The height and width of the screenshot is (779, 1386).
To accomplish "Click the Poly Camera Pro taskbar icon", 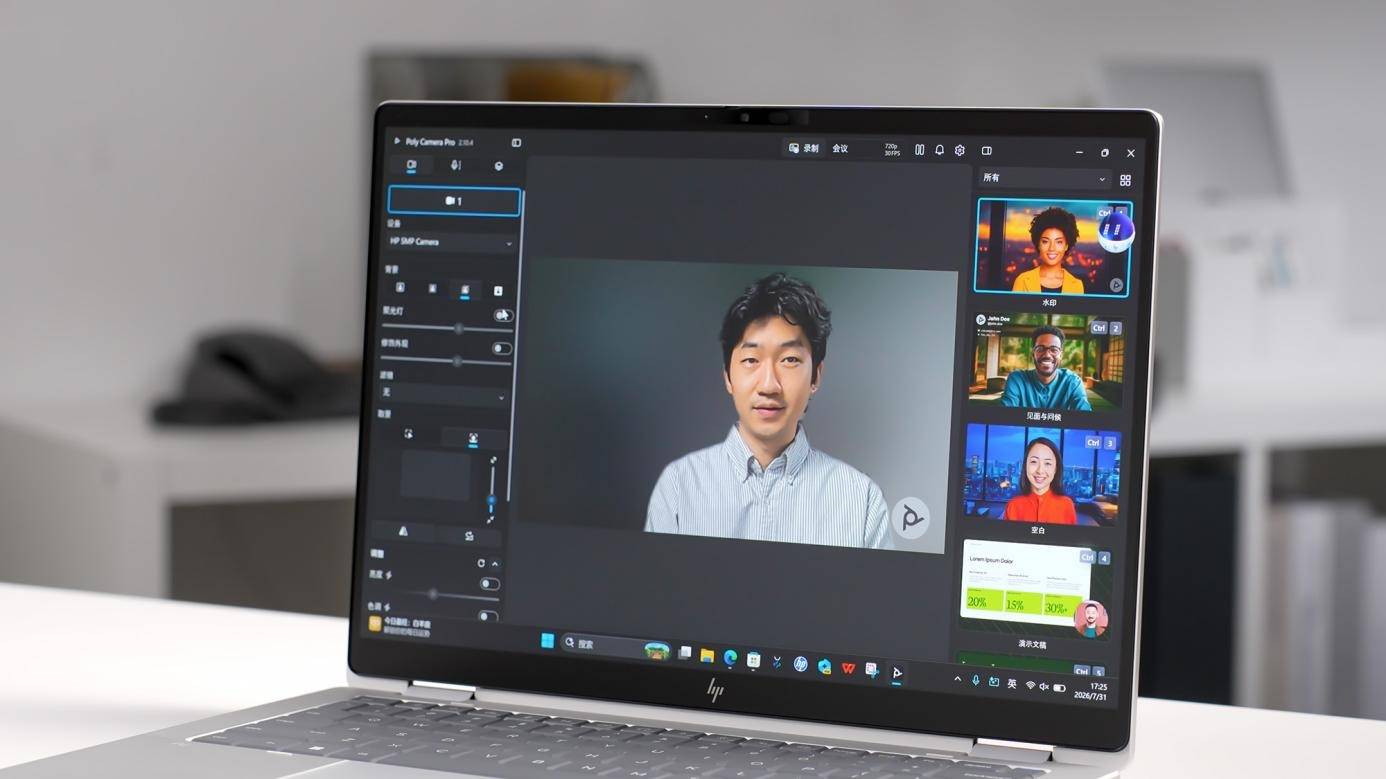I will pos(897,673).
